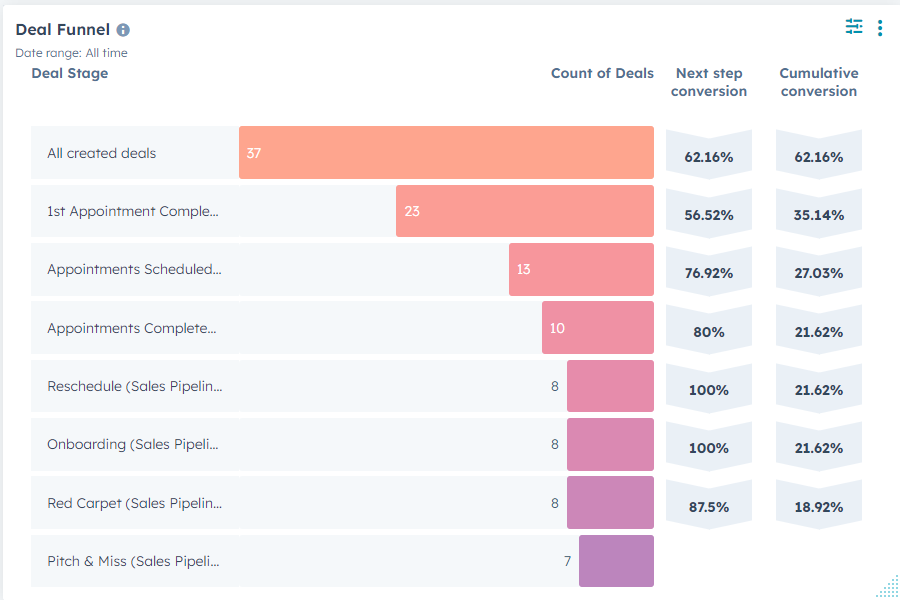Click the 18.92% cumulative conversion chevron

click(819, 503)
